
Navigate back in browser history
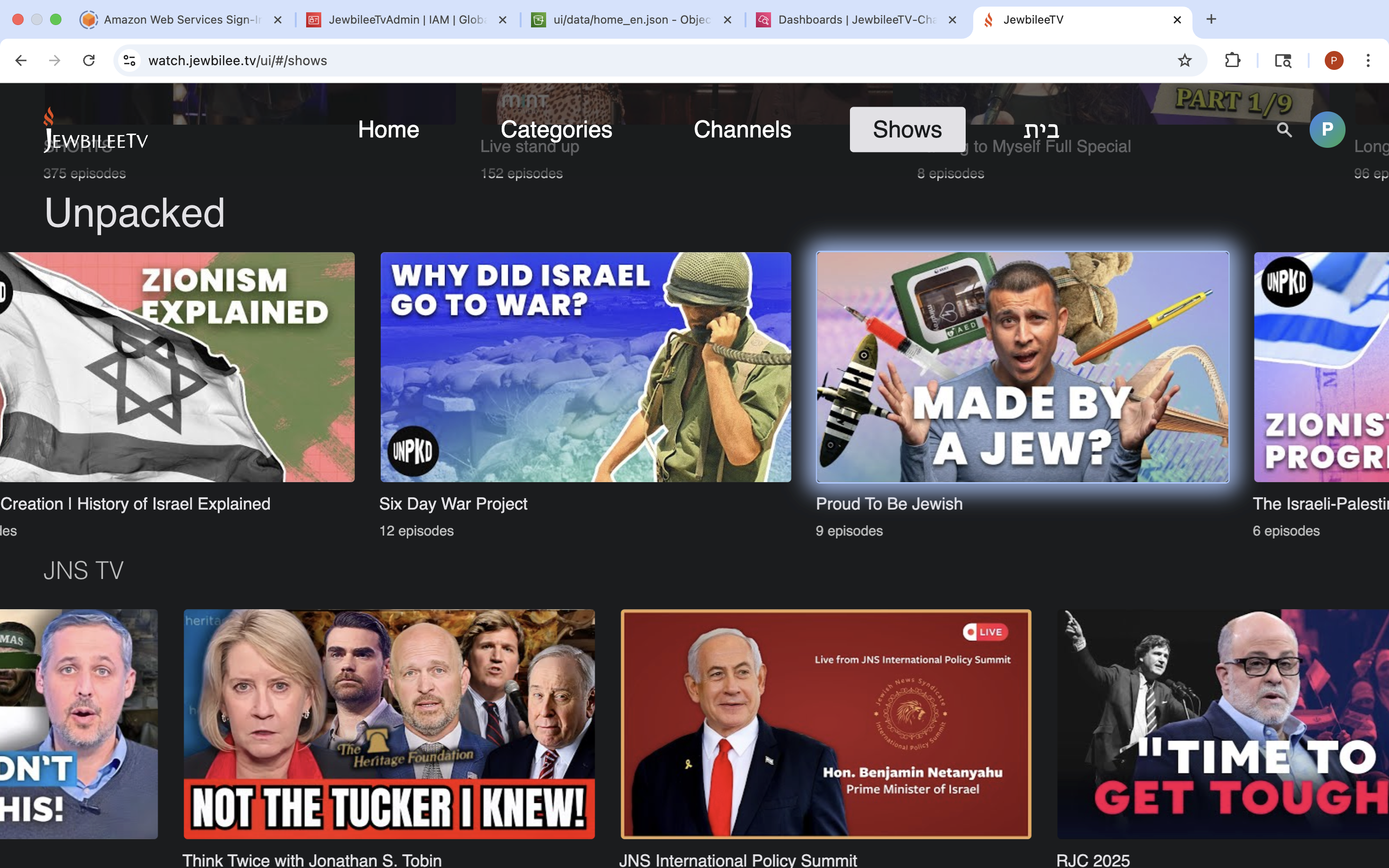pyautogui.click(x=21, y=60)
